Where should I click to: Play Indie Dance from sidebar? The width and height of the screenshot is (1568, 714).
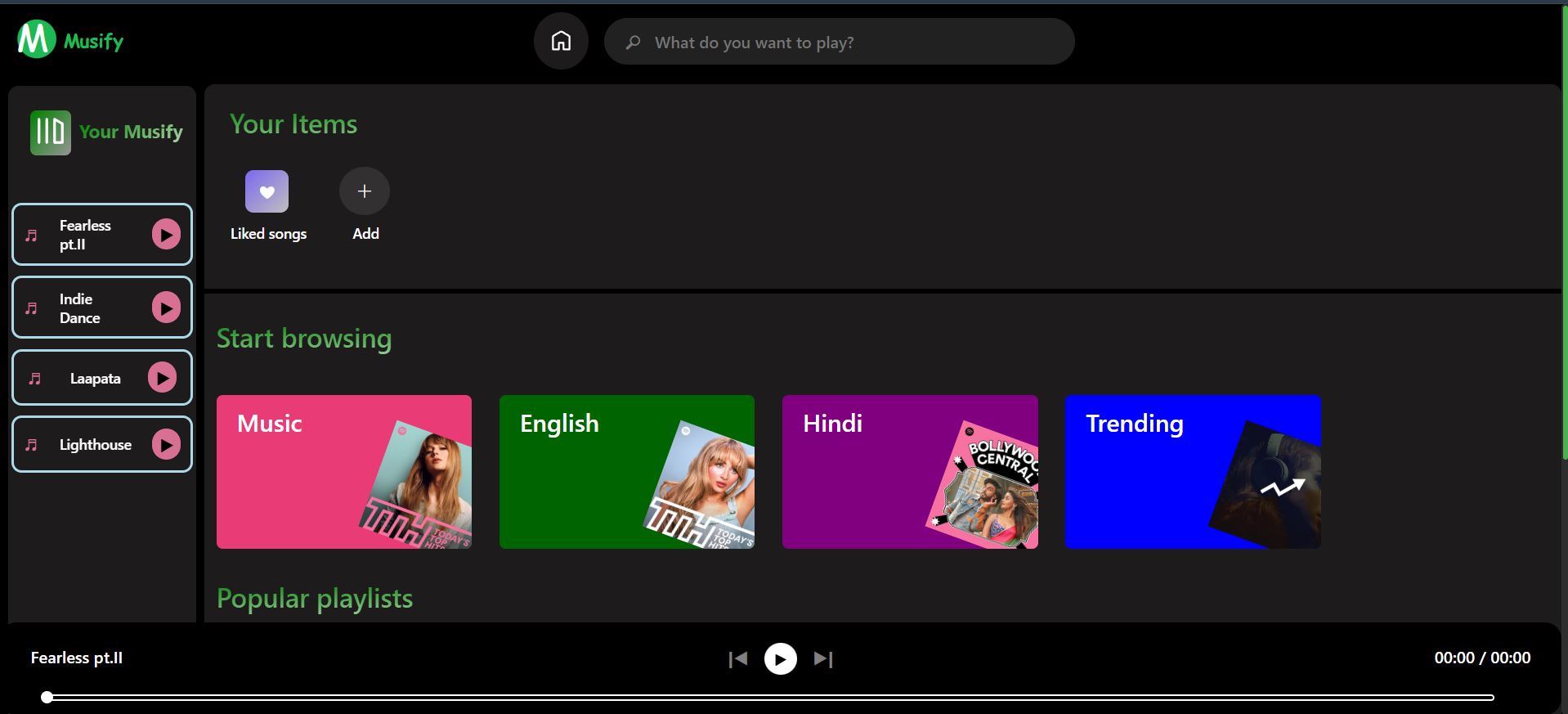pos(166,308)
